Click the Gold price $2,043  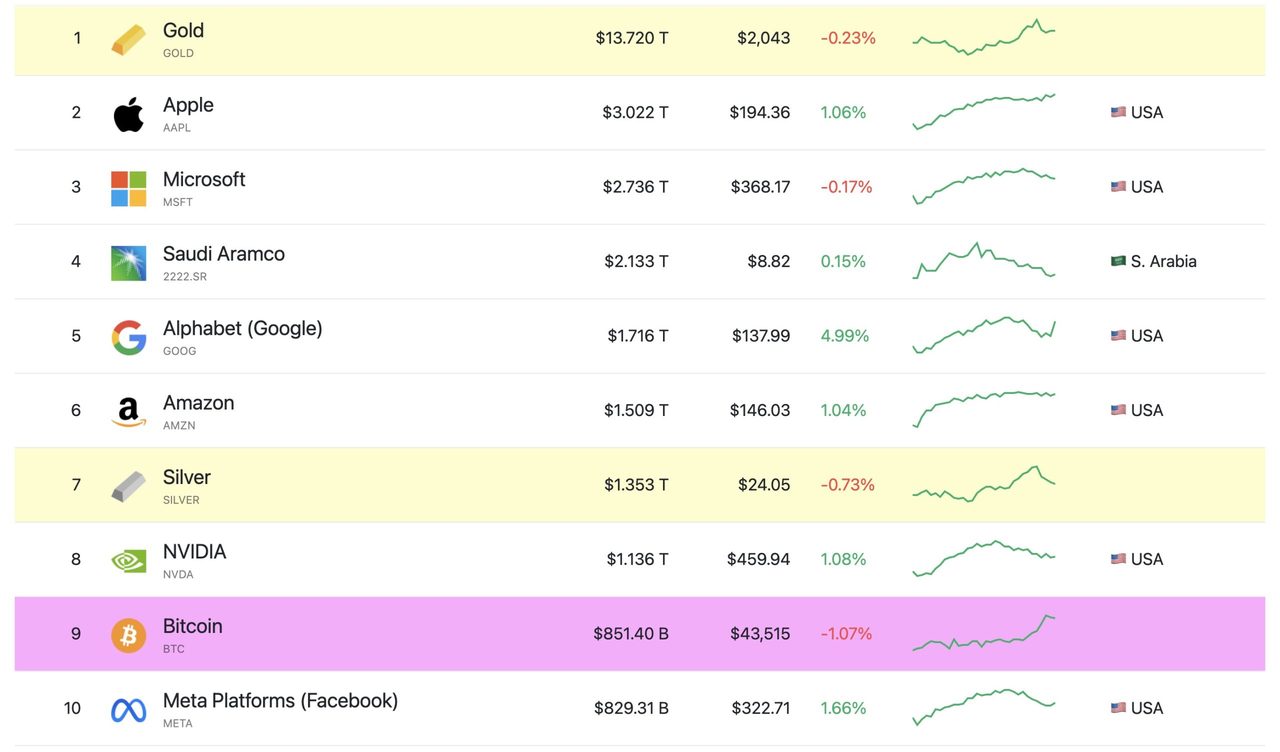point(764,38)
